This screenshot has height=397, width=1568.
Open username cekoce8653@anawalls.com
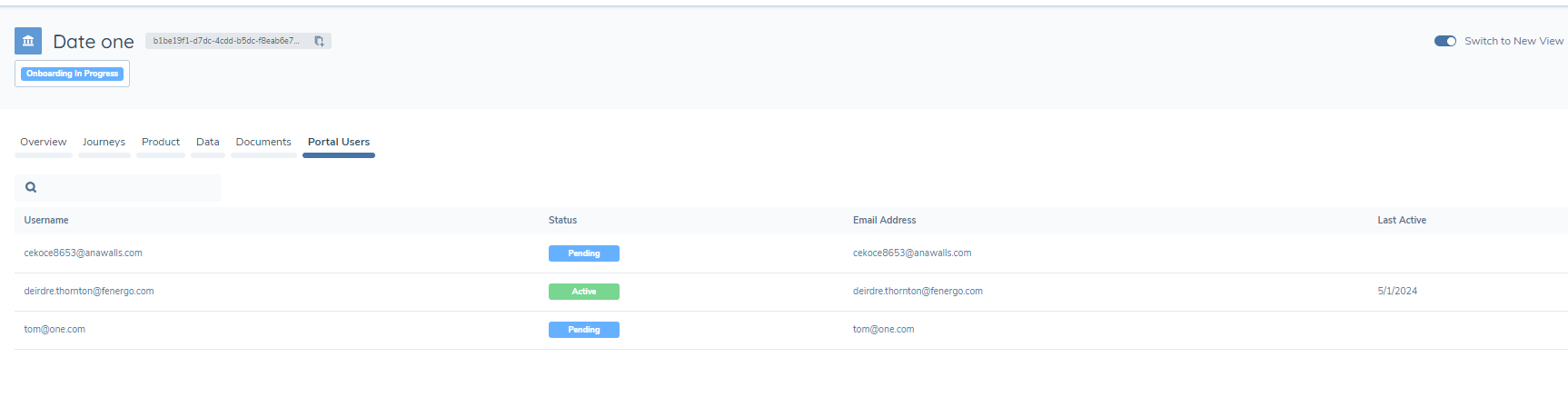[84, 253]
